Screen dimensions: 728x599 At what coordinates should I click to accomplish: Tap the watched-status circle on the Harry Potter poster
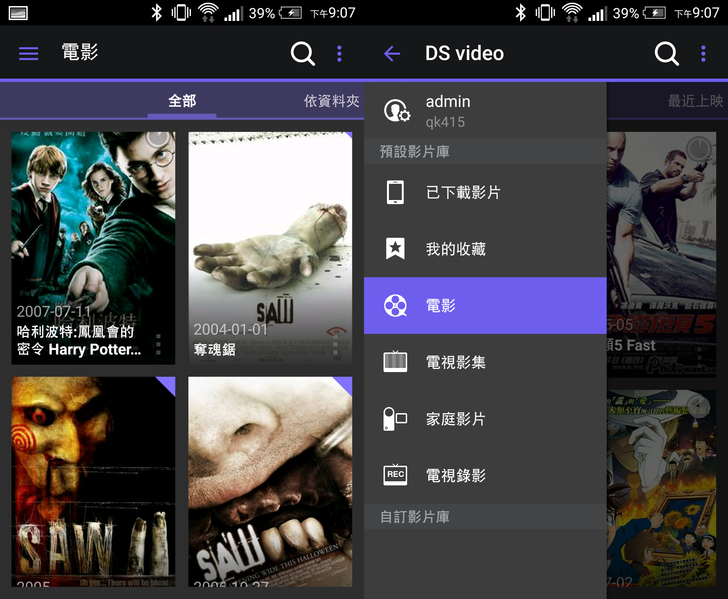click(x=158, y=138)
